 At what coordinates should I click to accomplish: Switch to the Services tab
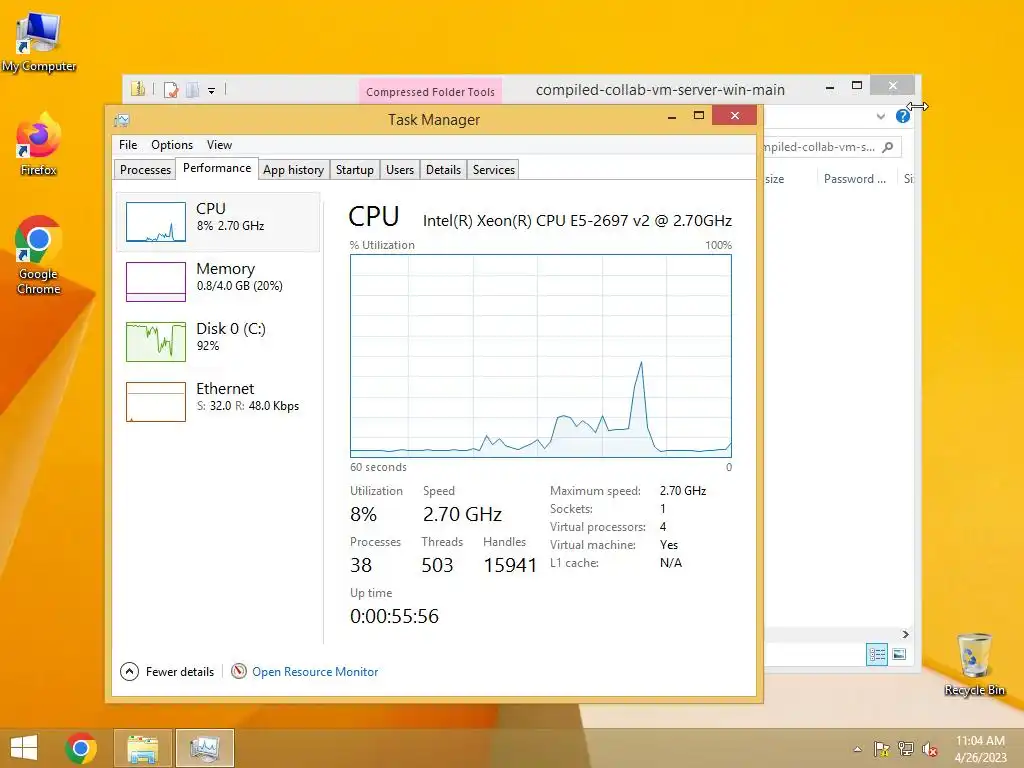pos(494,170)
